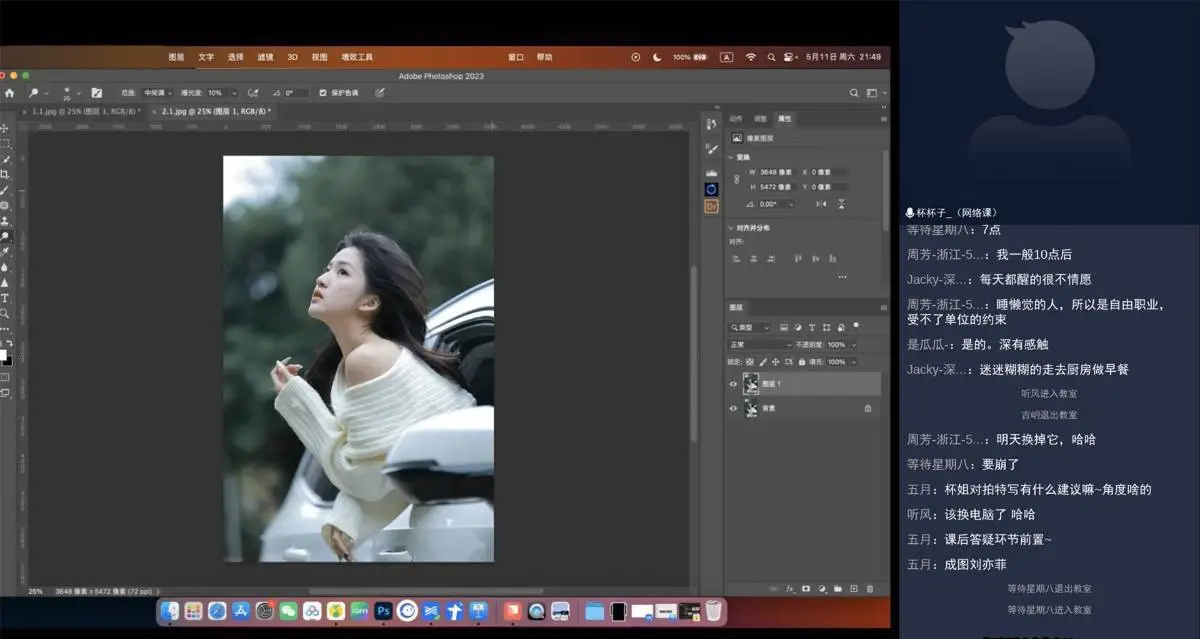Flip horizontally in the Properties panel
1200x639 pixels.
[821, 204]
